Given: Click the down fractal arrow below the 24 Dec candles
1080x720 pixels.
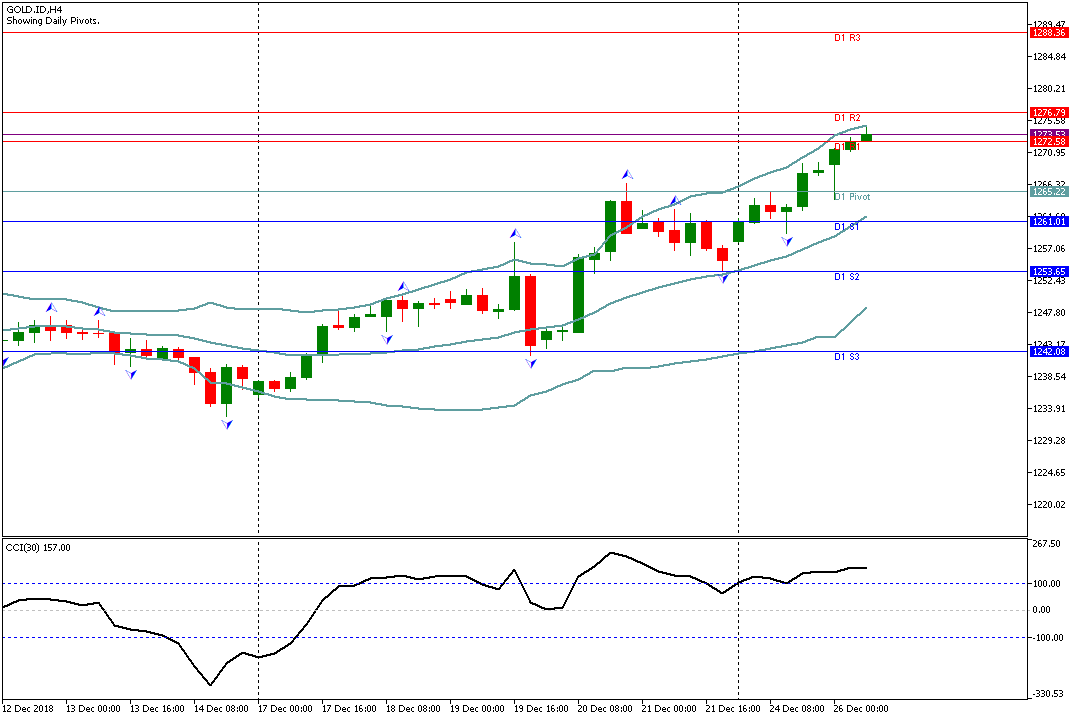Looking at the screenshot, I should 787,241.
